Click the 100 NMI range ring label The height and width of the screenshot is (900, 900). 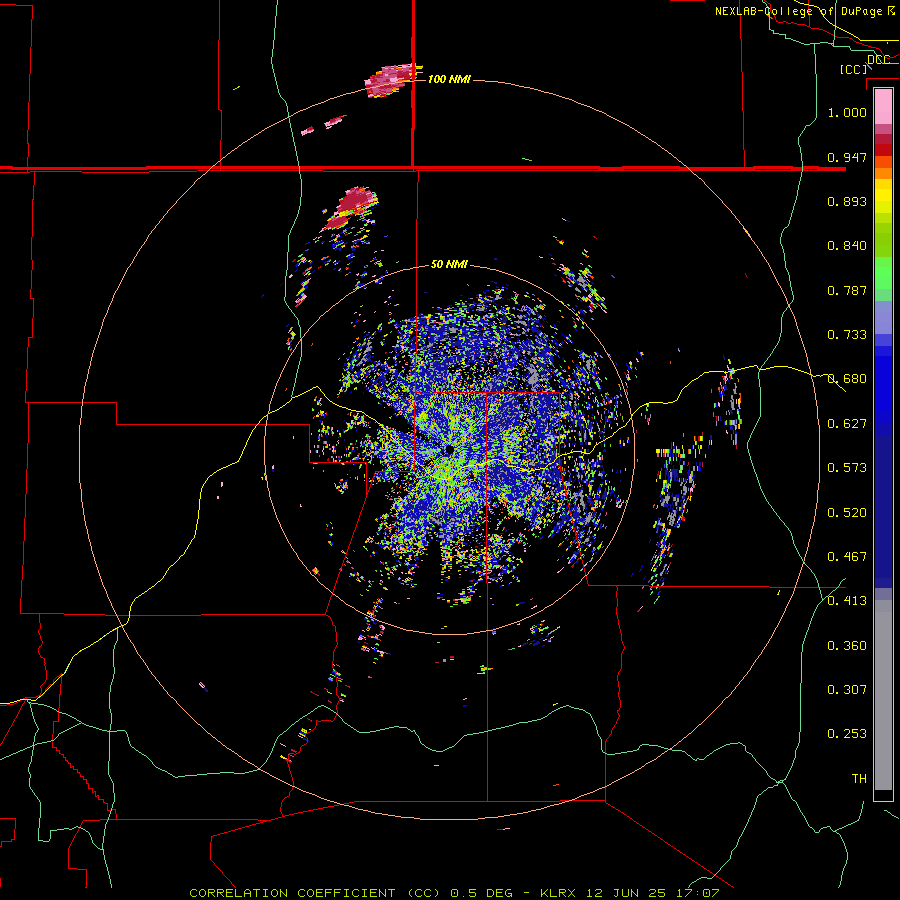(449, 79)
